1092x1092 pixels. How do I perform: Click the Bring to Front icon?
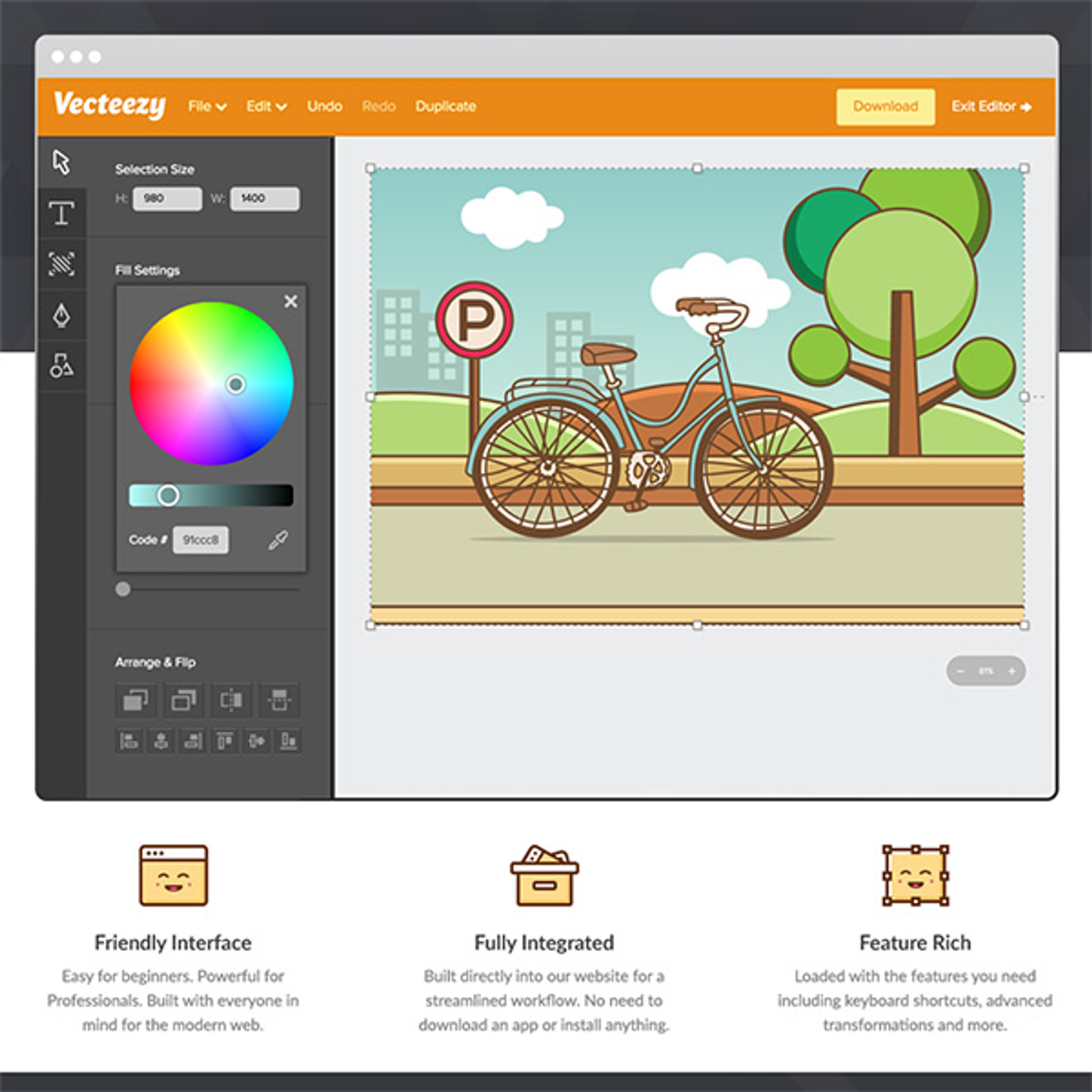click(x=135, y=700)
